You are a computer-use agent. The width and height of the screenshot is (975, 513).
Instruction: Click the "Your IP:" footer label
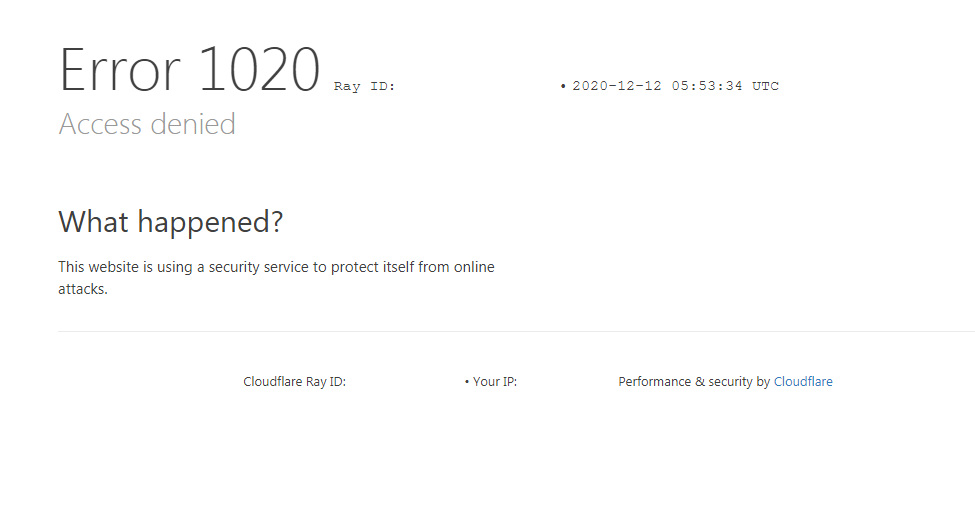pyautogui.click(x=495, y=382)
